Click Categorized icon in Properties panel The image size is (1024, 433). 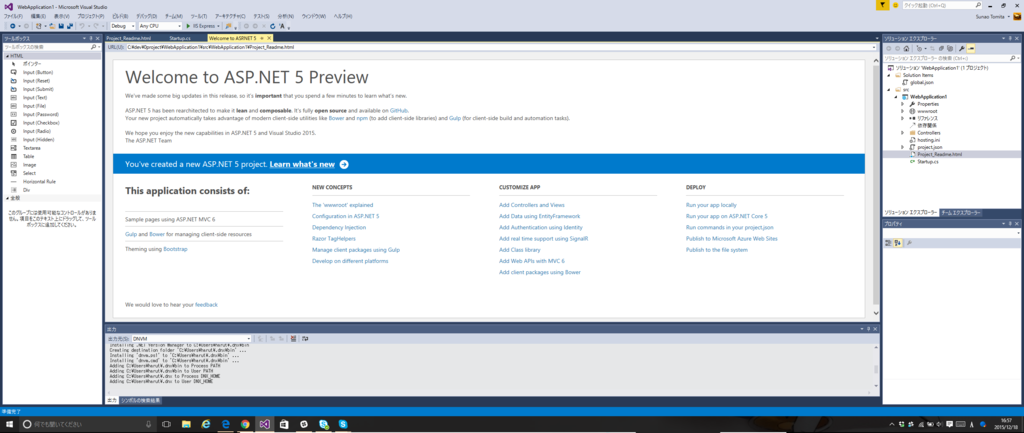[x=888, y=243]
